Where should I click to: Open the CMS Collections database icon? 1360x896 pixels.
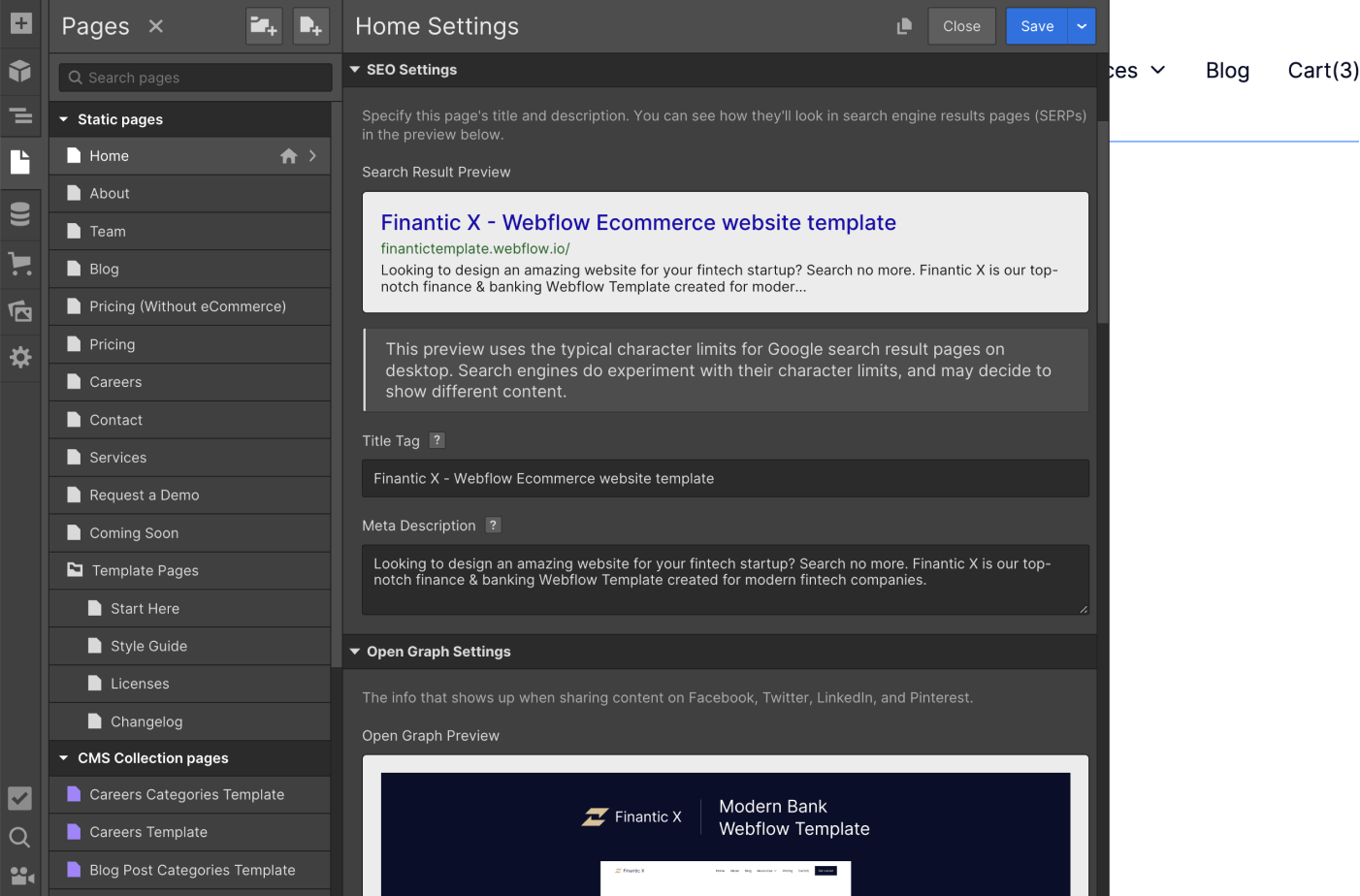(20, 213)
